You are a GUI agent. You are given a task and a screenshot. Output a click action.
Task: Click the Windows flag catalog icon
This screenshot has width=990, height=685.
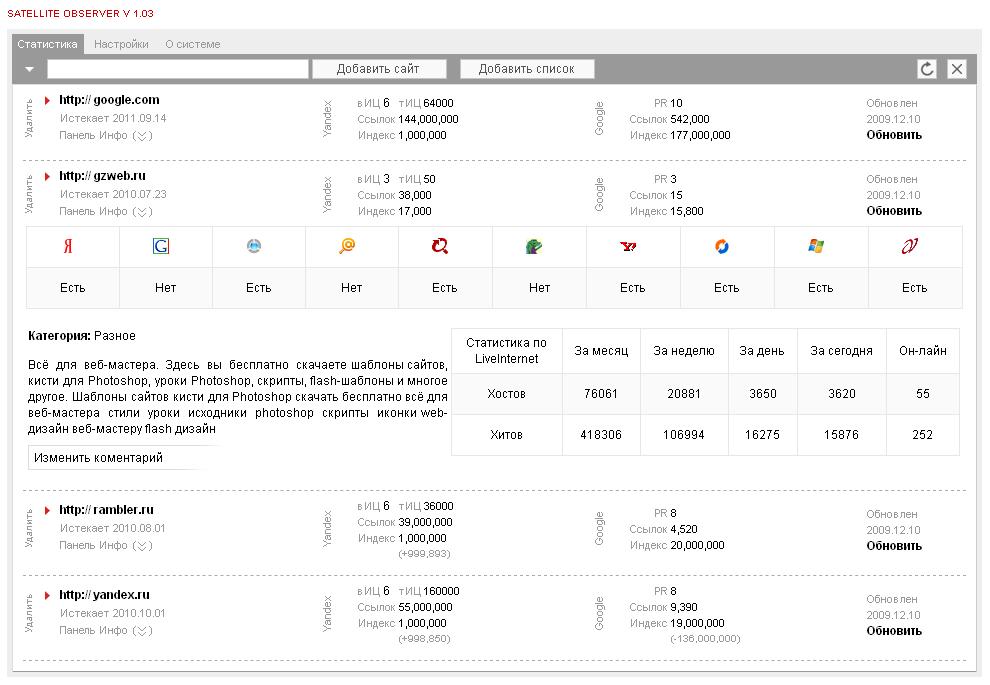coord(816,246)
